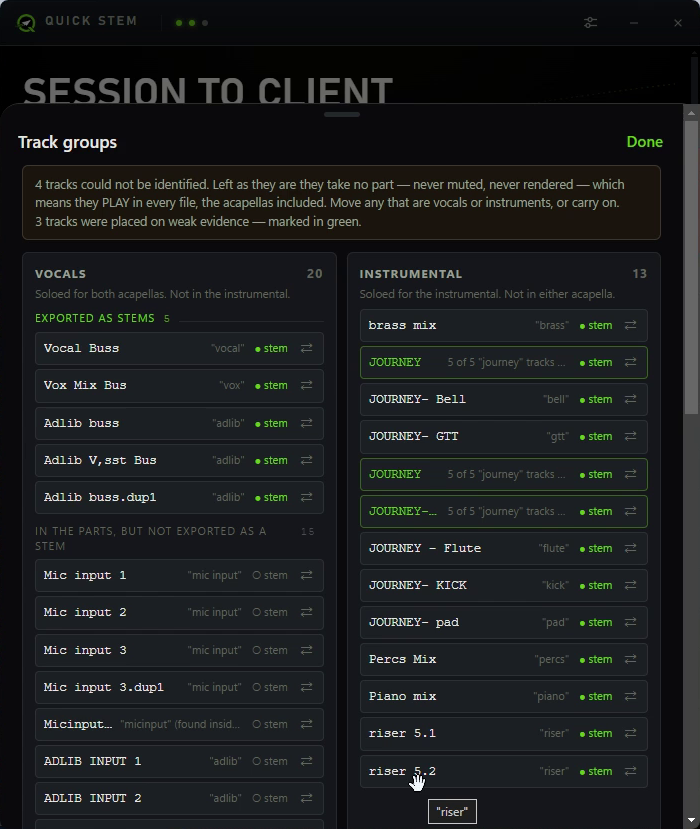Screen dimensions: 700x829
Task: Select the Vox Mix Bus track row
Action: point(179,385)
